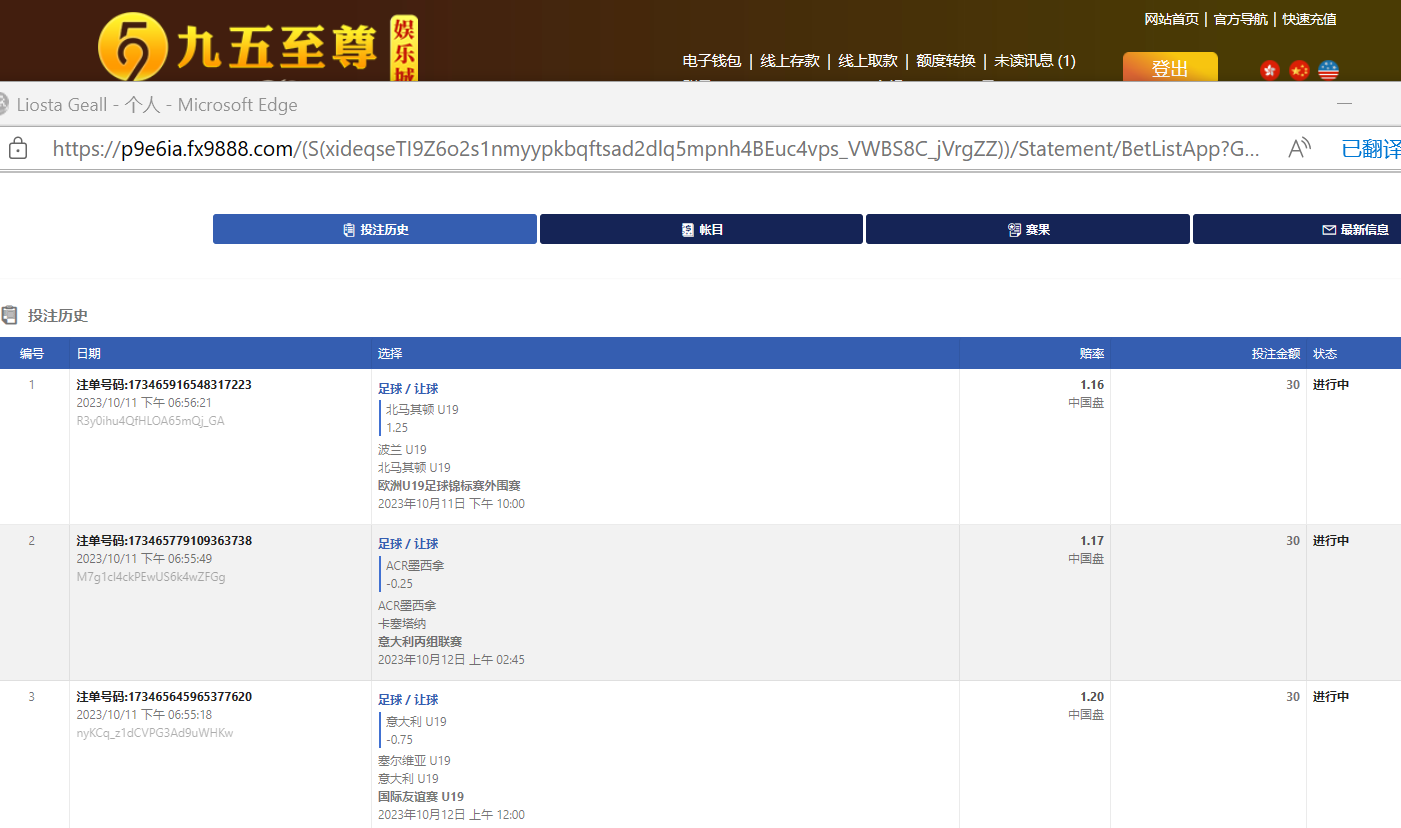The image size is (1401, 828).
Task: Click the 足球 / 让球 link in row 1
Action: click(408, 389)
